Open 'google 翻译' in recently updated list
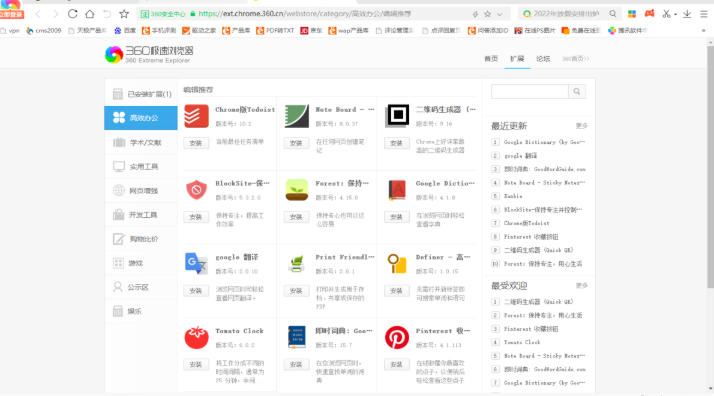The width and height of the screenshot is (714, 396). point(520,156)
